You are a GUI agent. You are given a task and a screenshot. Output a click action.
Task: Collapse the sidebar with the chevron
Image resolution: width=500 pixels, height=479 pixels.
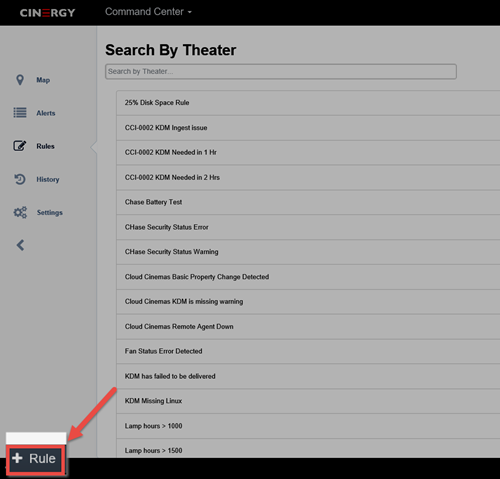tap(20, 245)
